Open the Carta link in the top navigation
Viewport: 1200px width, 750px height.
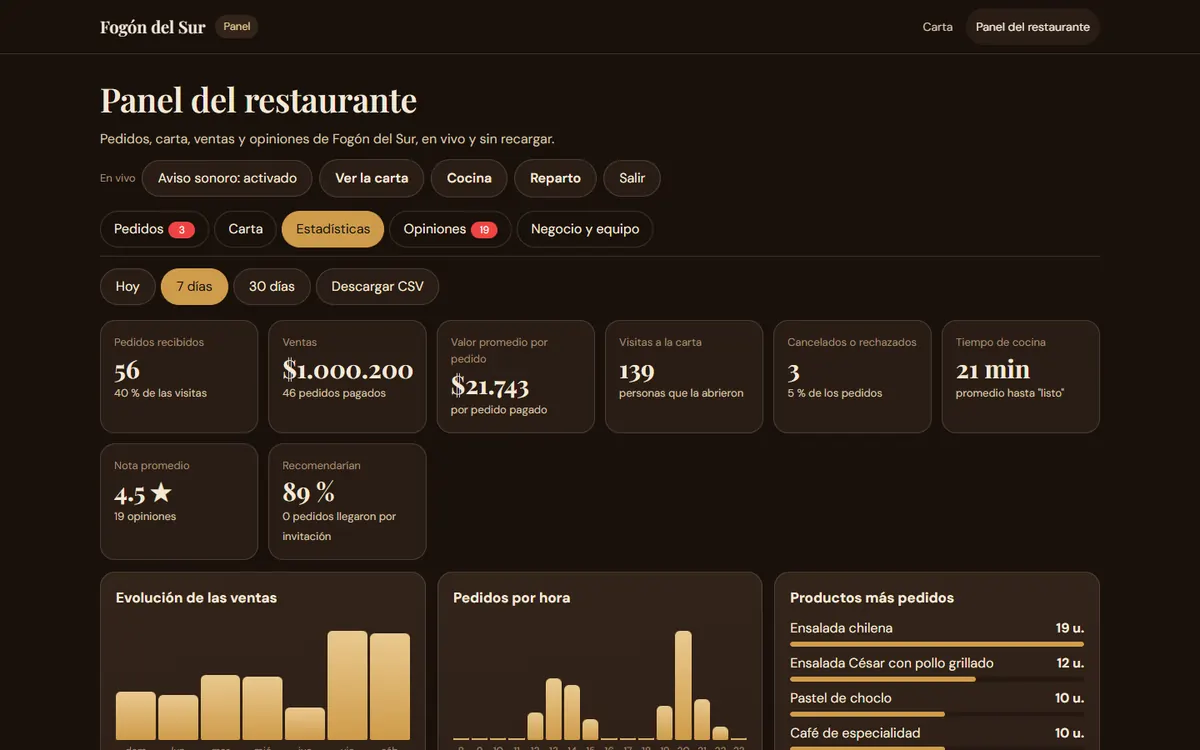(x=937, y=27)
